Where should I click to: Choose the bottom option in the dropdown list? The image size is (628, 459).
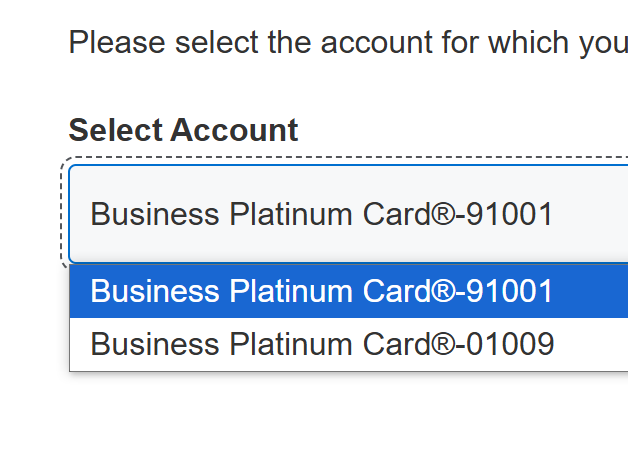pyautogui.click(x=322, y=344)
